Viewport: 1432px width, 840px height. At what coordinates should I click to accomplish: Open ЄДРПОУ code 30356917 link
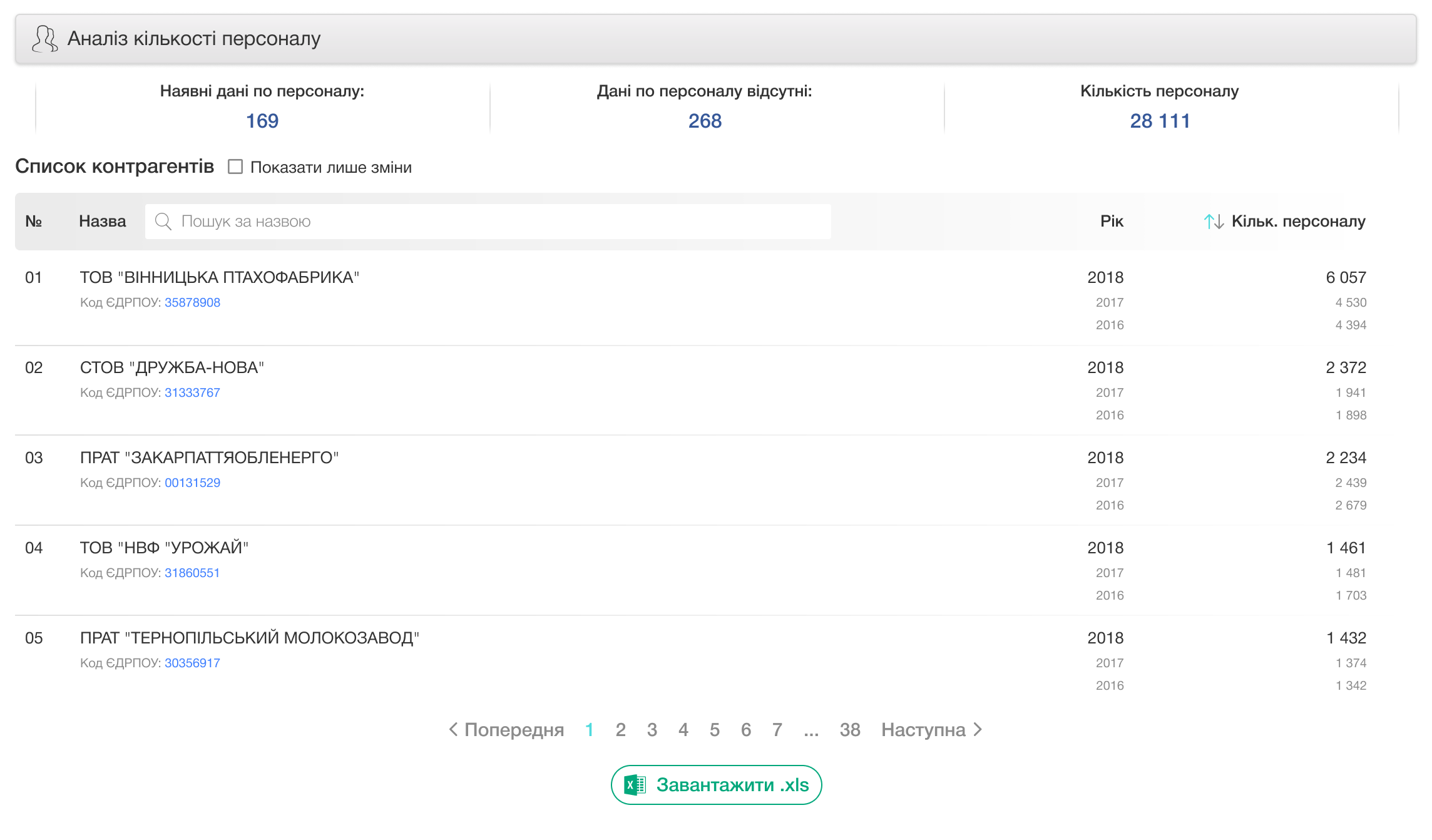point(192,663)
